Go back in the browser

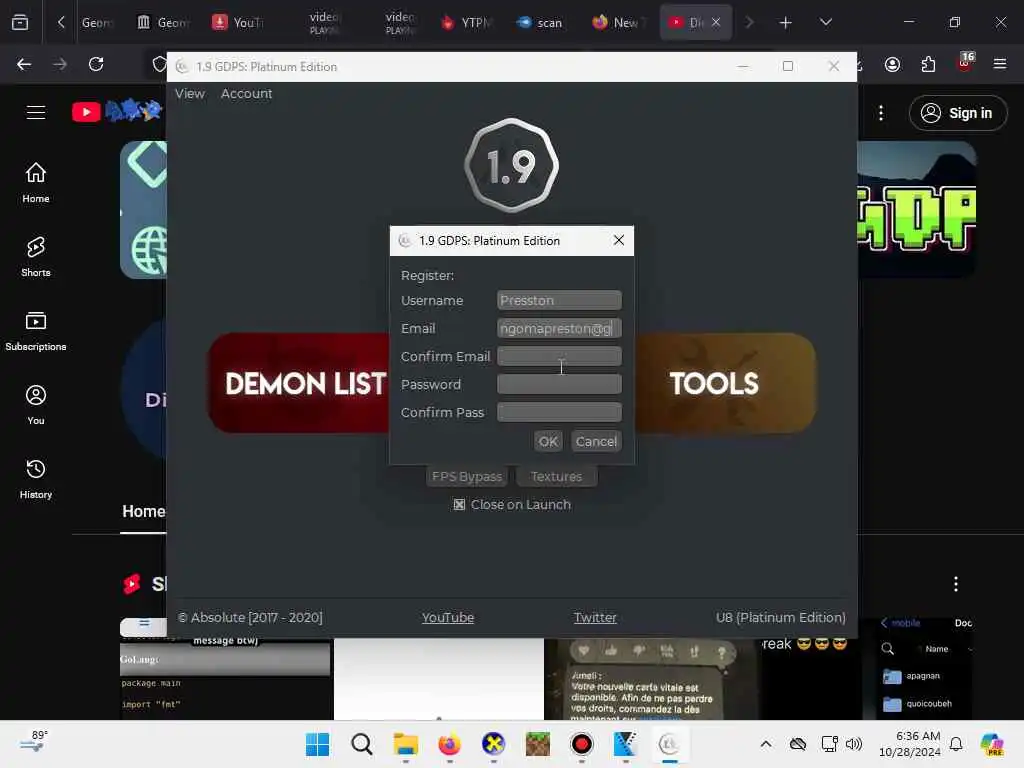click(24, 64)
